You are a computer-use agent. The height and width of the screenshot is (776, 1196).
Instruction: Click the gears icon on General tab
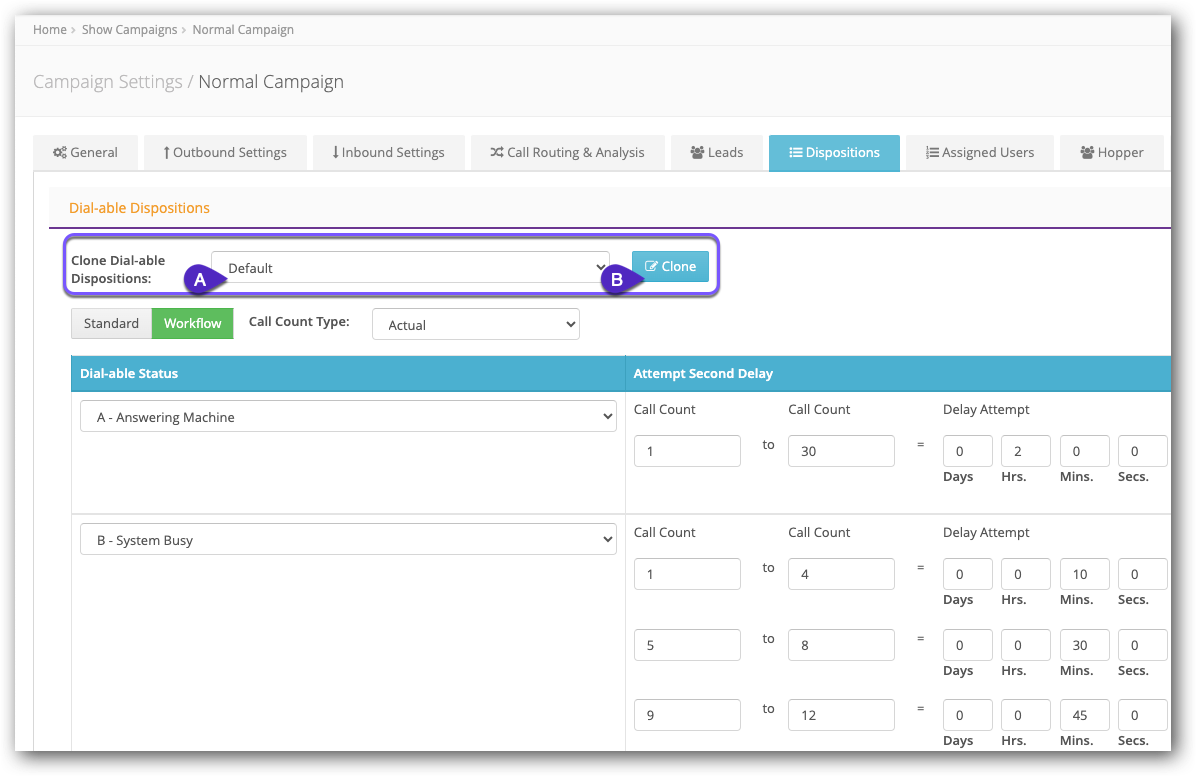[60, 153]
